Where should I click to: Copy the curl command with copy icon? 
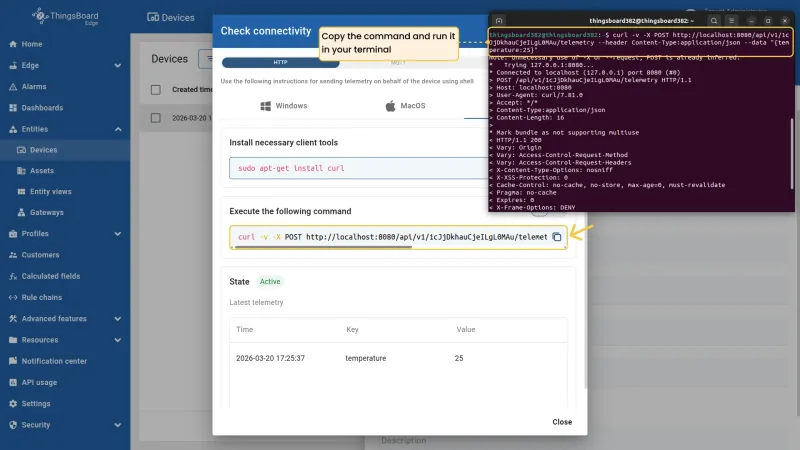557,237
